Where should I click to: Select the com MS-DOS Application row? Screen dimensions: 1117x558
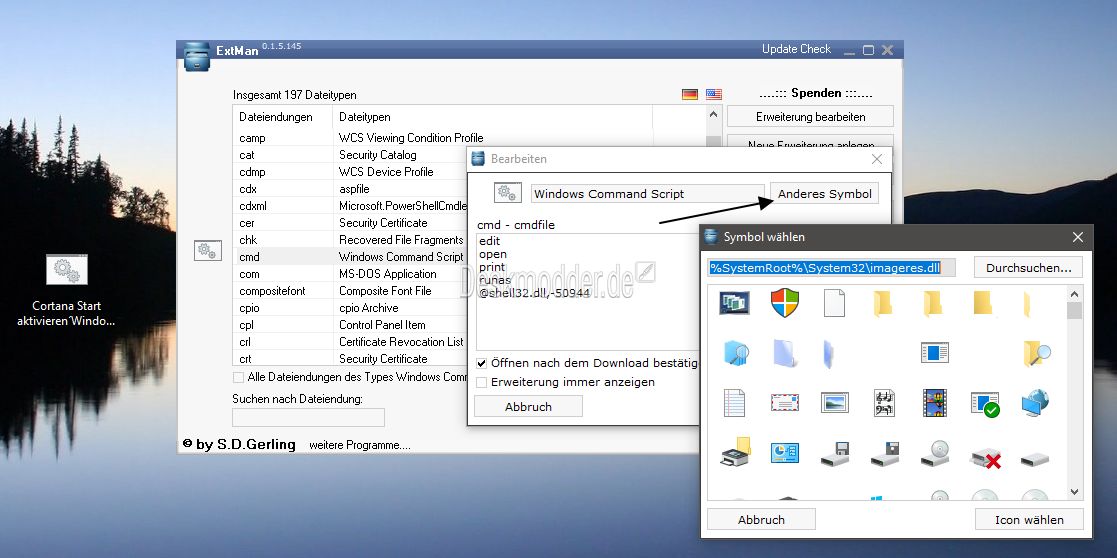tap(350, 274)
